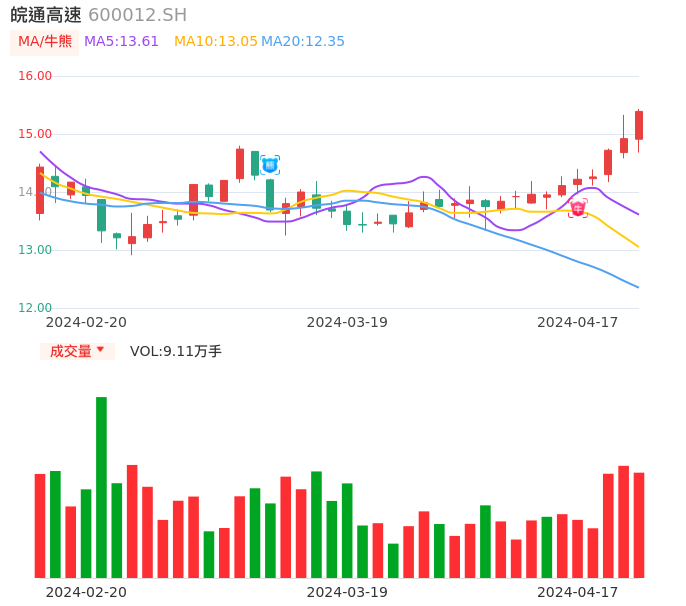The image size is (686, 606).
Task: Click the last red volume bar
Action: pyautogui.click(x=639, y=525)
